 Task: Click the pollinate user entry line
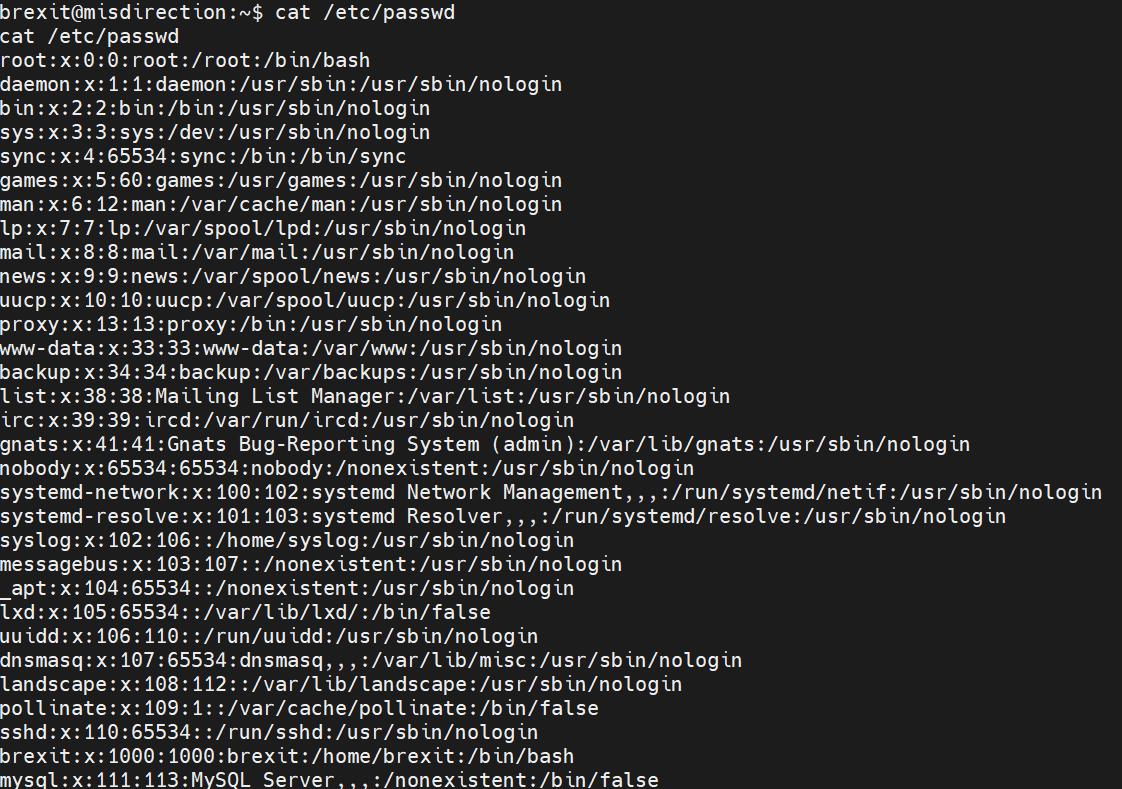point(299,708)
